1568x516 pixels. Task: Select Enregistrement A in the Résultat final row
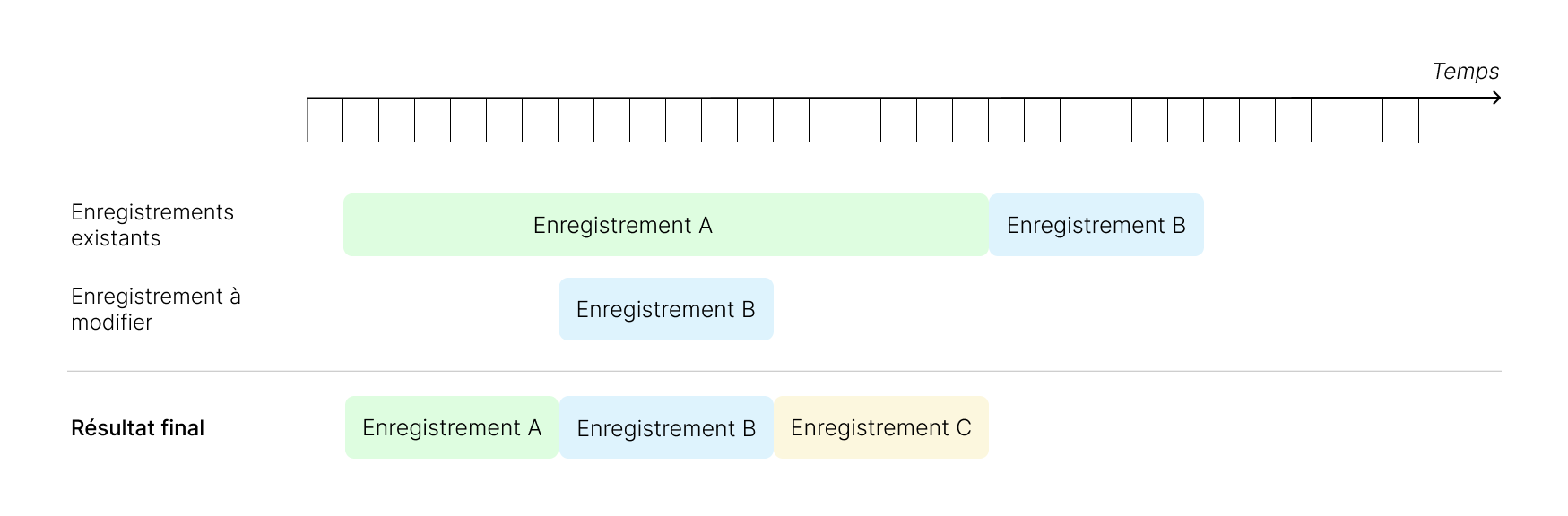click(452, 427)
